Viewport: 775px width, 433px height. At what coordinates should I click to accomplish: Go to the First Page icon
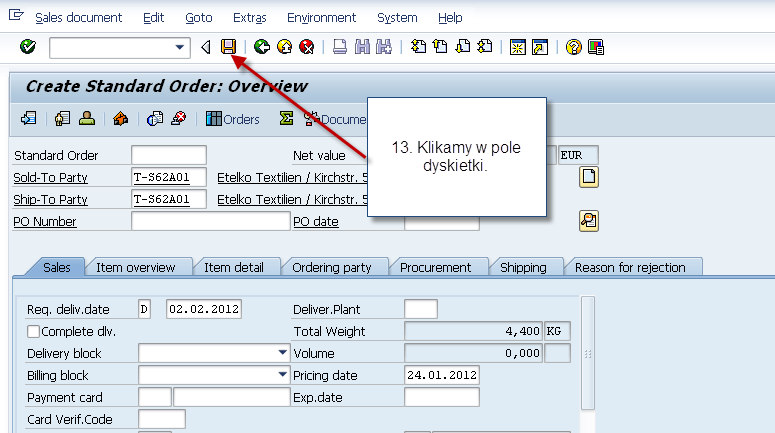click(x=418, y=47)
